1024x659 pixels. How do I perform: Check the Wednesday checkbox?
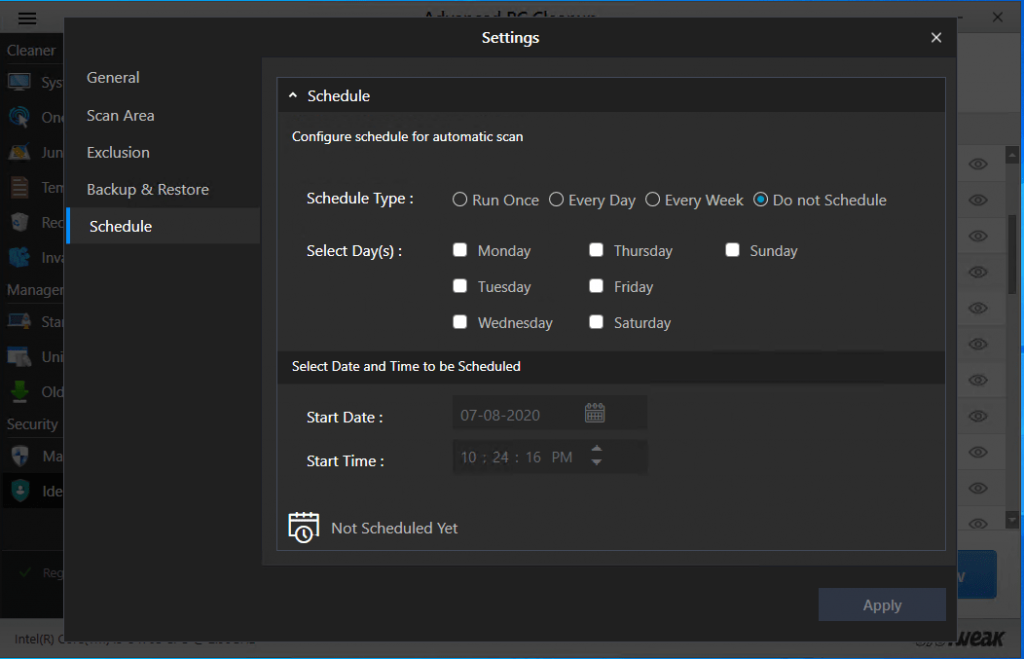pyautogui.click(x=460, y=322)
